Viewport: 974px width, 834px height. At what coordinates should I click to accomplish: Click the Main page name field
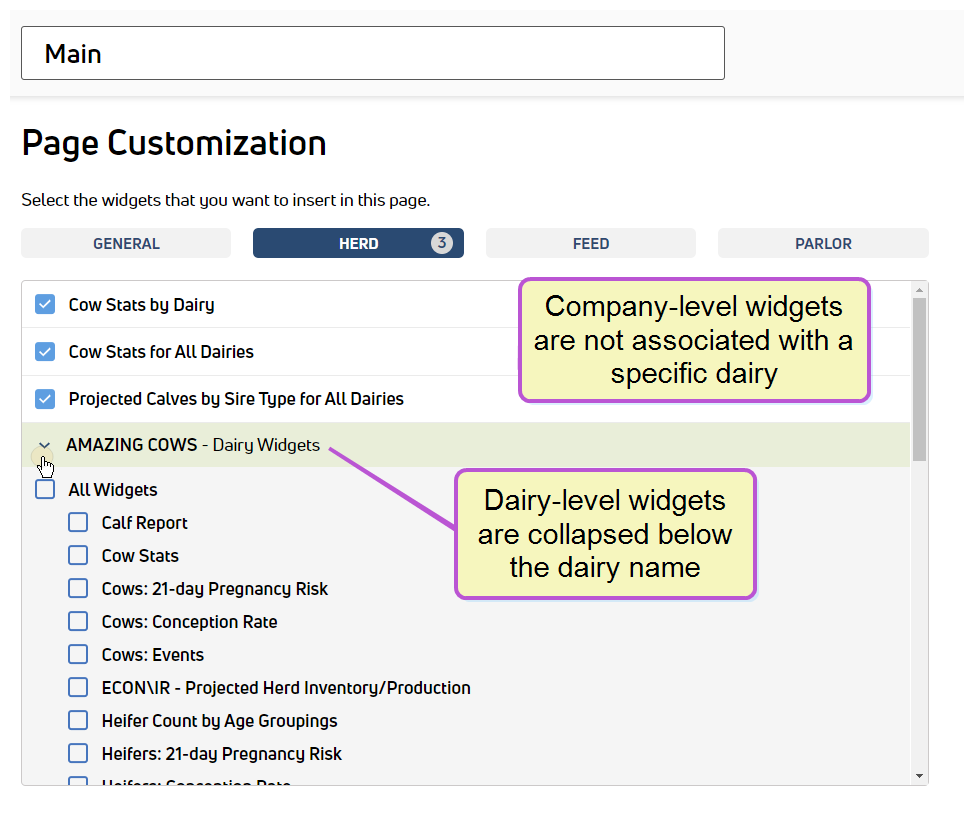pyautogui.click(x=373, y=53)
